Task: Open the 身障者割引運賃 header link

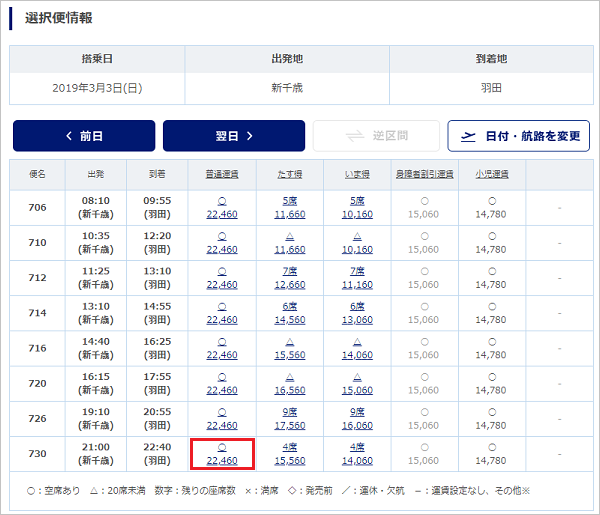Action: pos(425,174)
